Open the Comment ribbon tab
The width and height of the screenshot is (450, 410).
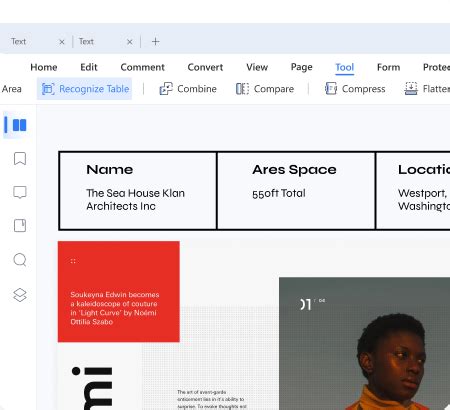pos(143,67)
